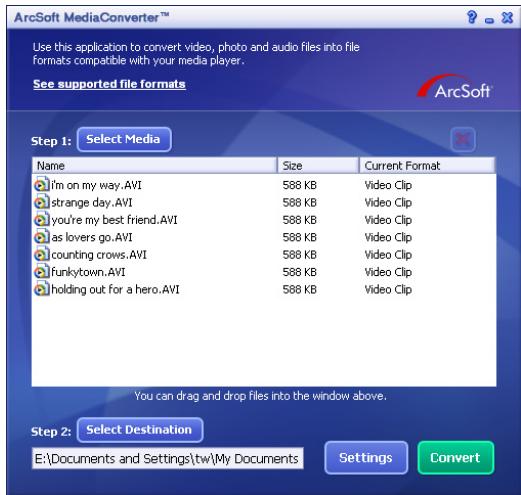
Task: Select the file as lovers go.AVI
Action: (x=92, y=237)
